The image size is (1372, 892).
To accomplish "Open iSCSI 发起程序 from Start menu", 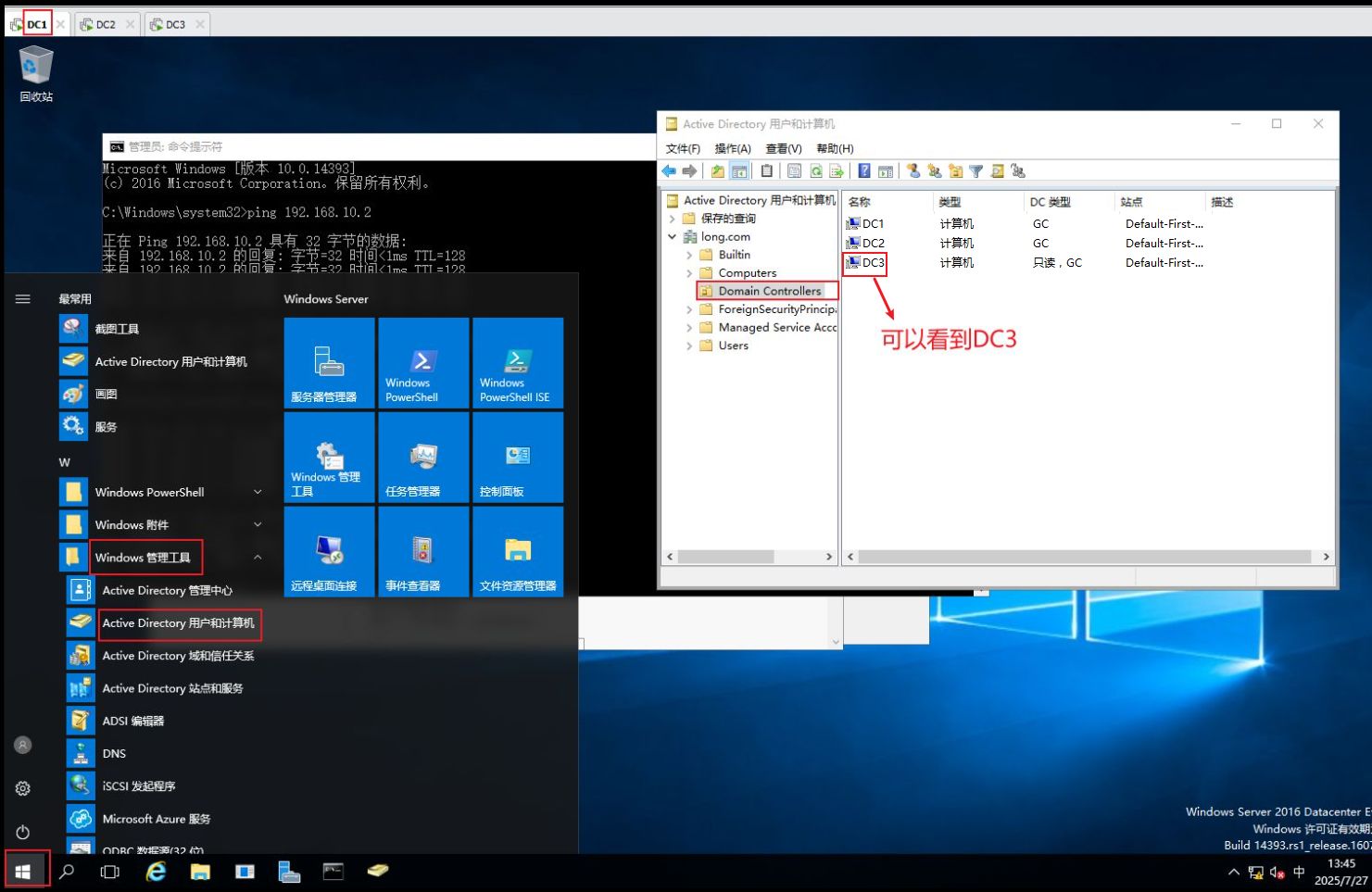I will (x=167, y=786).
